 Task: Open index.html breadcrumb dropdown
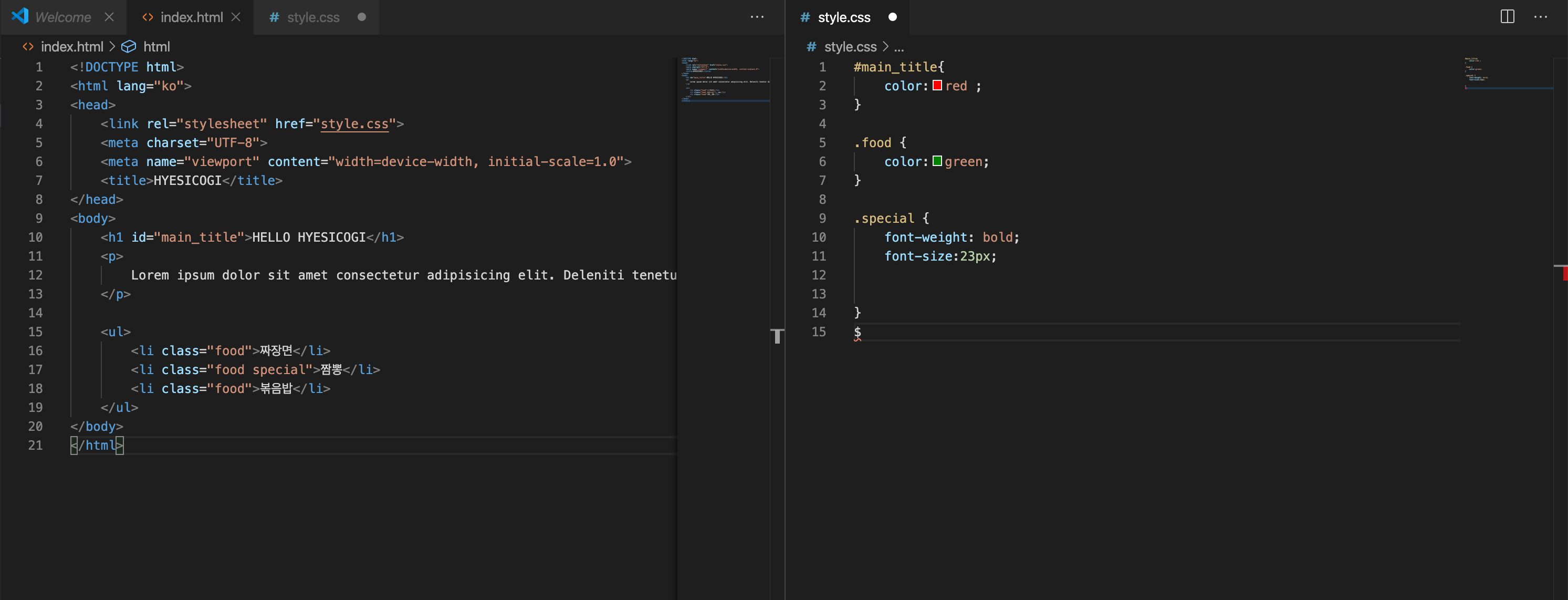(x=71, y=47)
